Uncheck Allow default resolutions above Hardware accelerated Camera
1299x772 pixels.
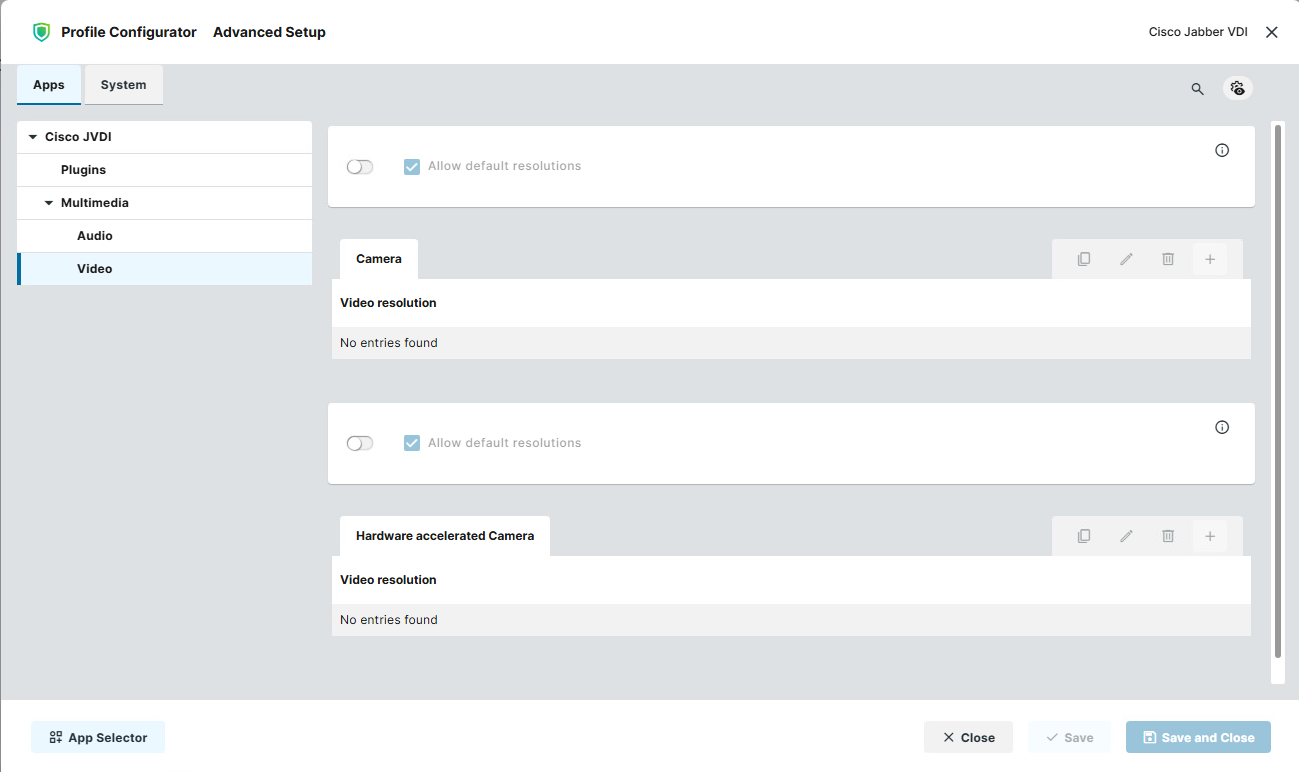[x=412, y=443]
